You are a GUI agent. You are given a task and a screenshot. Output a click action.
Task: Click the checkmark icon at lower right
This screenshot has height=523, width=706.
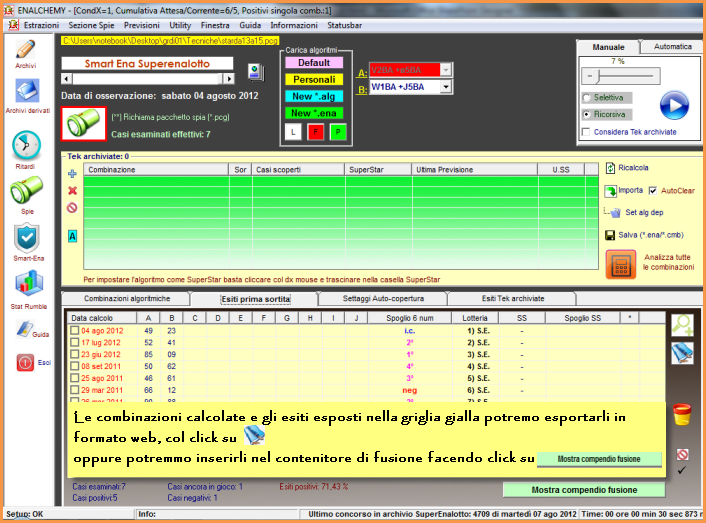coord(682,470)
